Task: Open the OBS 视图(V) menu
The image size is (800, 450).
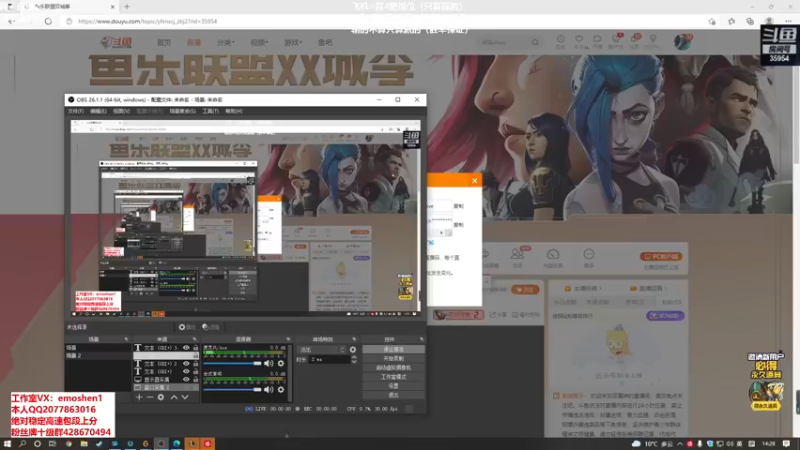Action: click(x=121, y=111)
